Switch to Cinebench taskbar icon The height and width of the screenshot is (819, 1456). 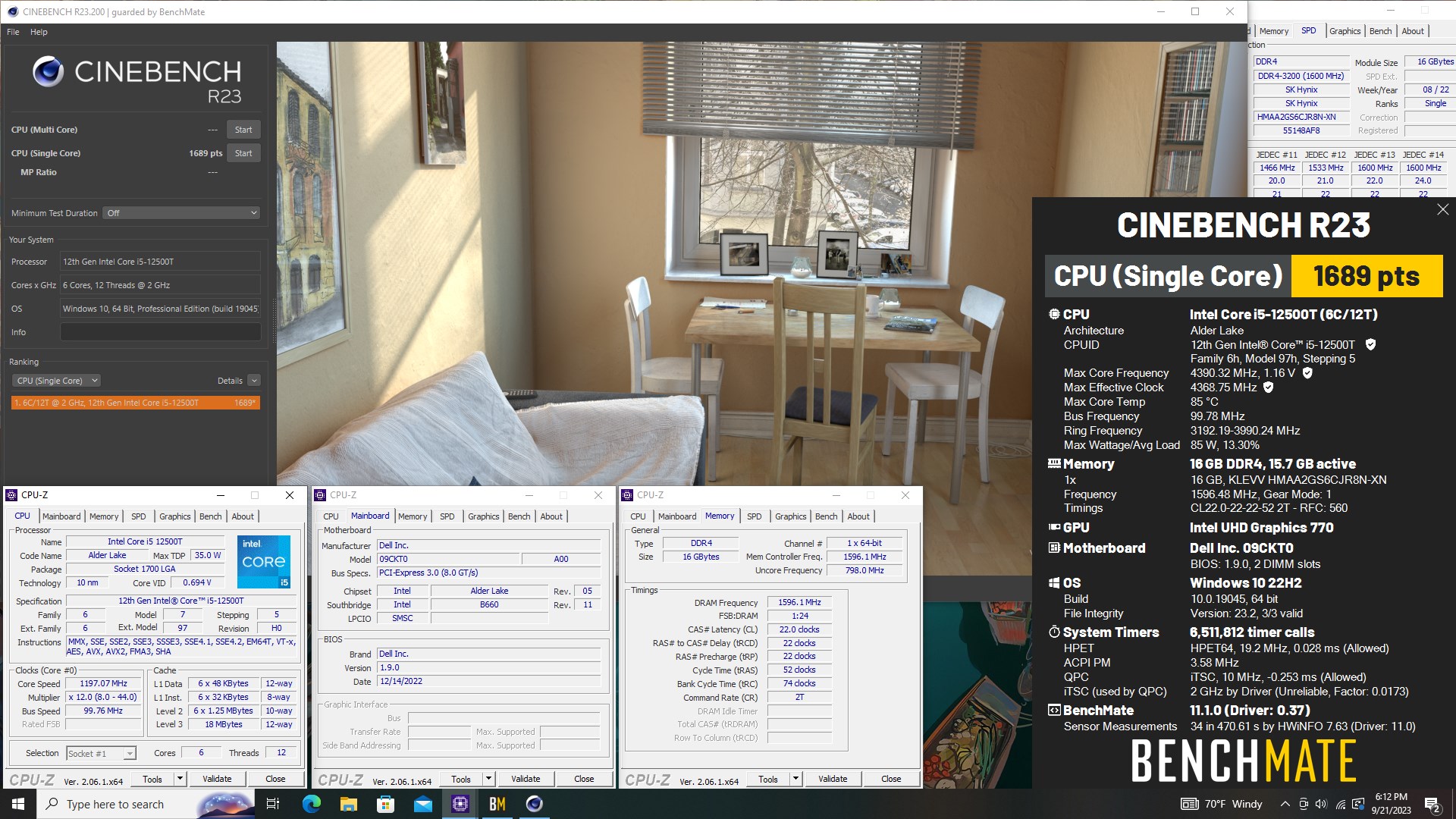535,804
